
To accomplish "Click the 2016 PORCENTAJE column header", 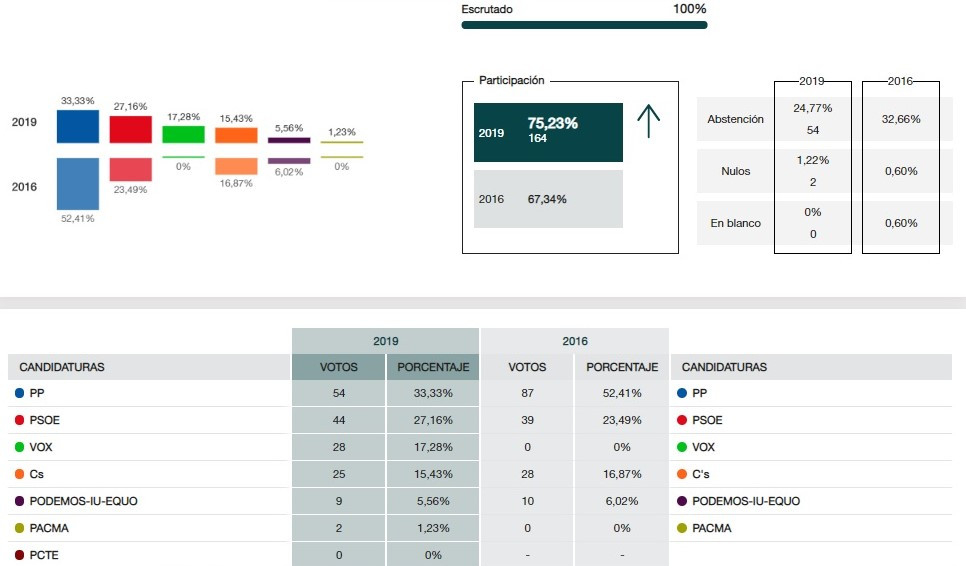I will click(x=622, y=367).
